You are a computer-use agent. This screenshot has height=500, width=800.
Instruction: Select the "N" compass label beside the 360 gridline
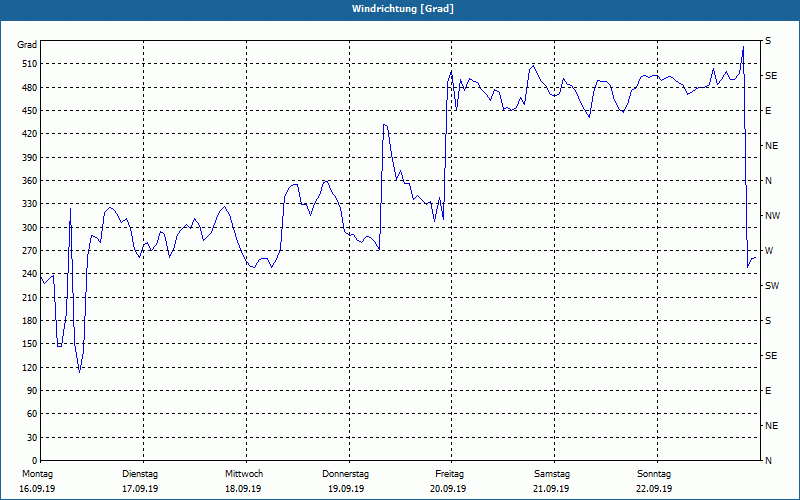(x=768, y=181)
